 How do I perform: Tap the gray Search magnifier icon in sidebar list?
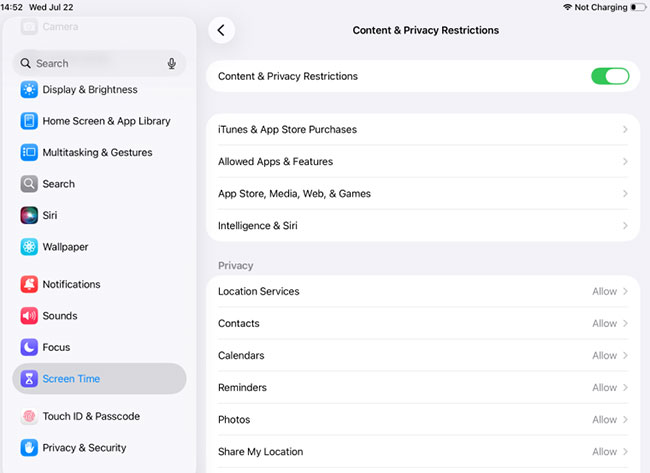[x=29, y=184]
